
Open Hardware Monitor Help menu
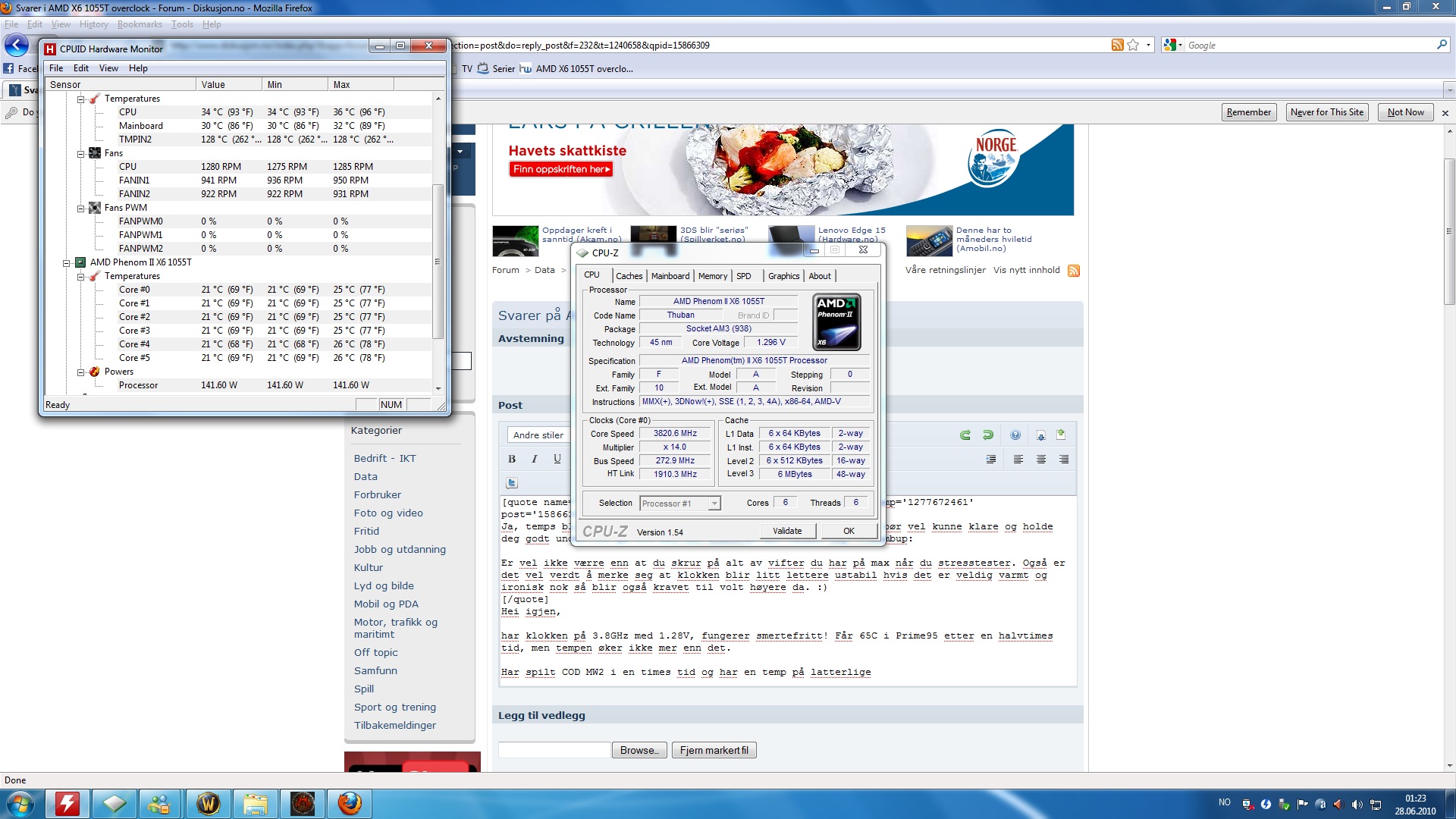138,68
